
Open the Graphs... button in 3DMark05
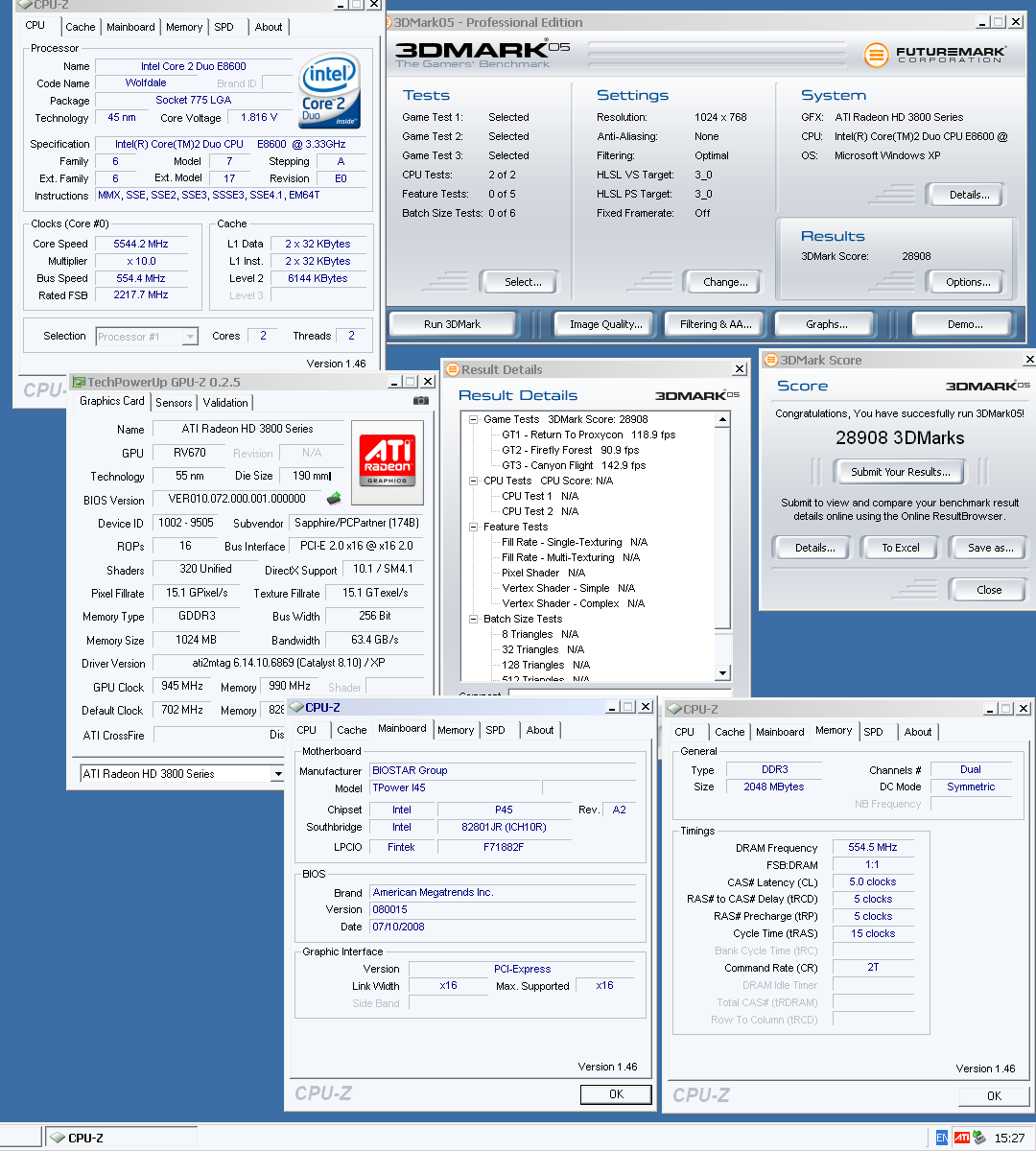click(x=827, y=324)
